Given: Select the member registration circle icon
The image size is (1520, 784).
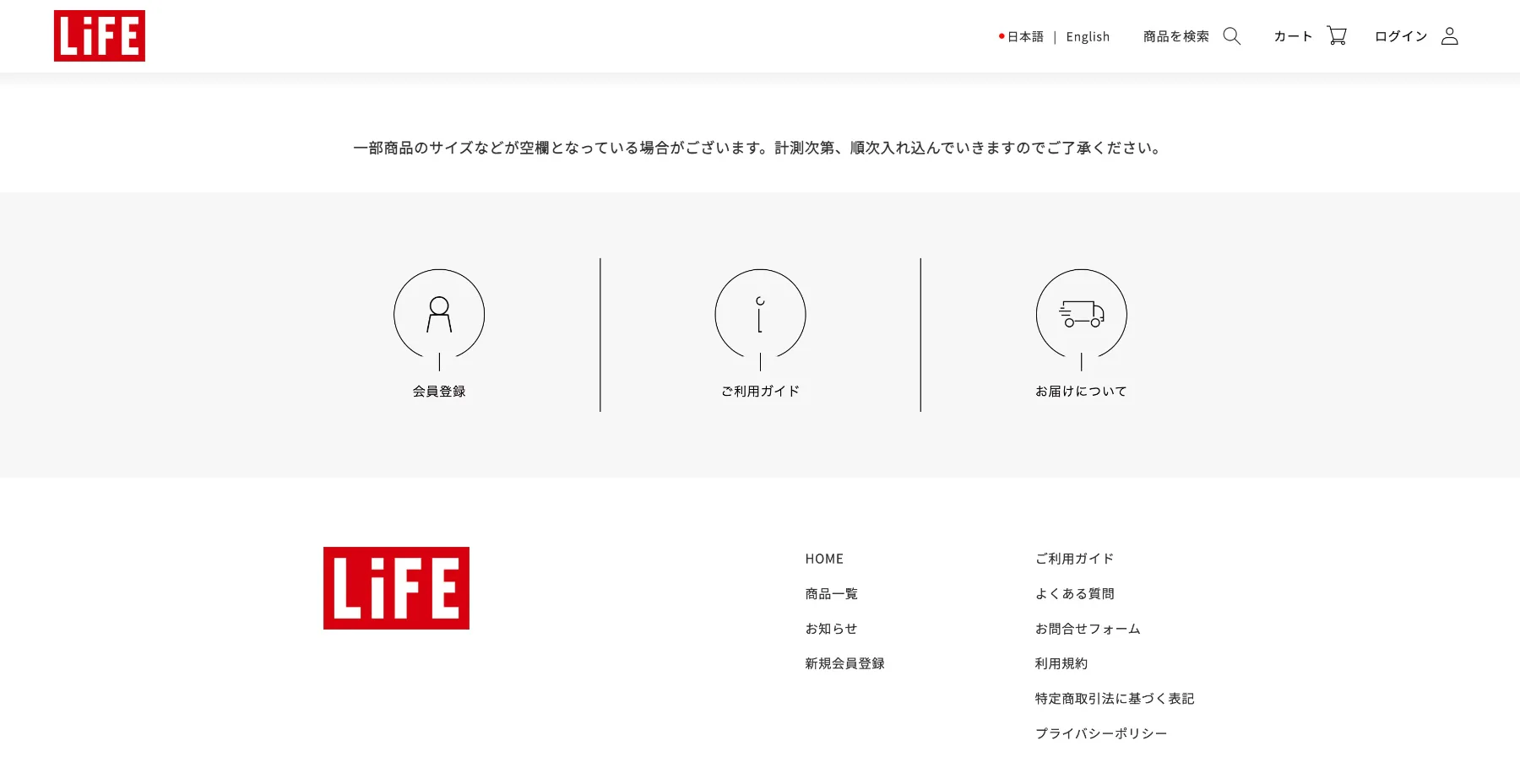Looking at the screenshot, I should pyautogui.click(x=439, y=315).
